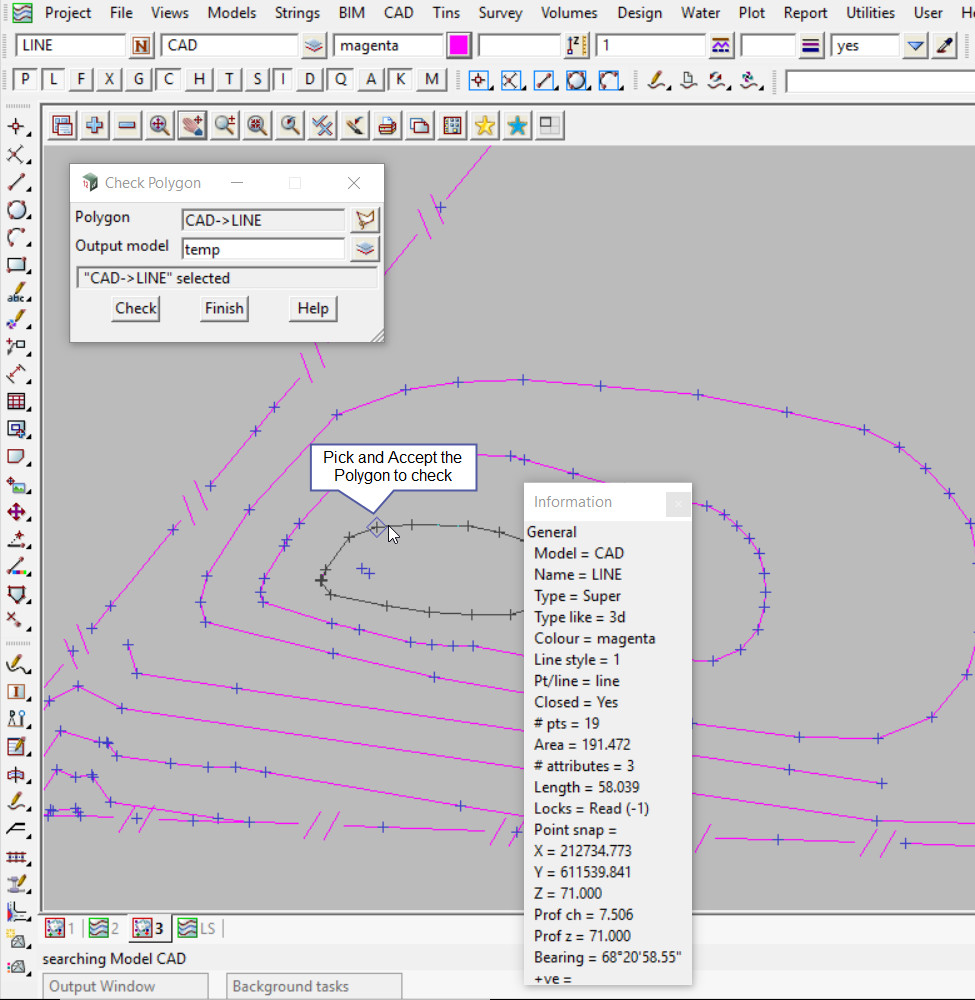Toggle the G snap button

tap(139, 80)
